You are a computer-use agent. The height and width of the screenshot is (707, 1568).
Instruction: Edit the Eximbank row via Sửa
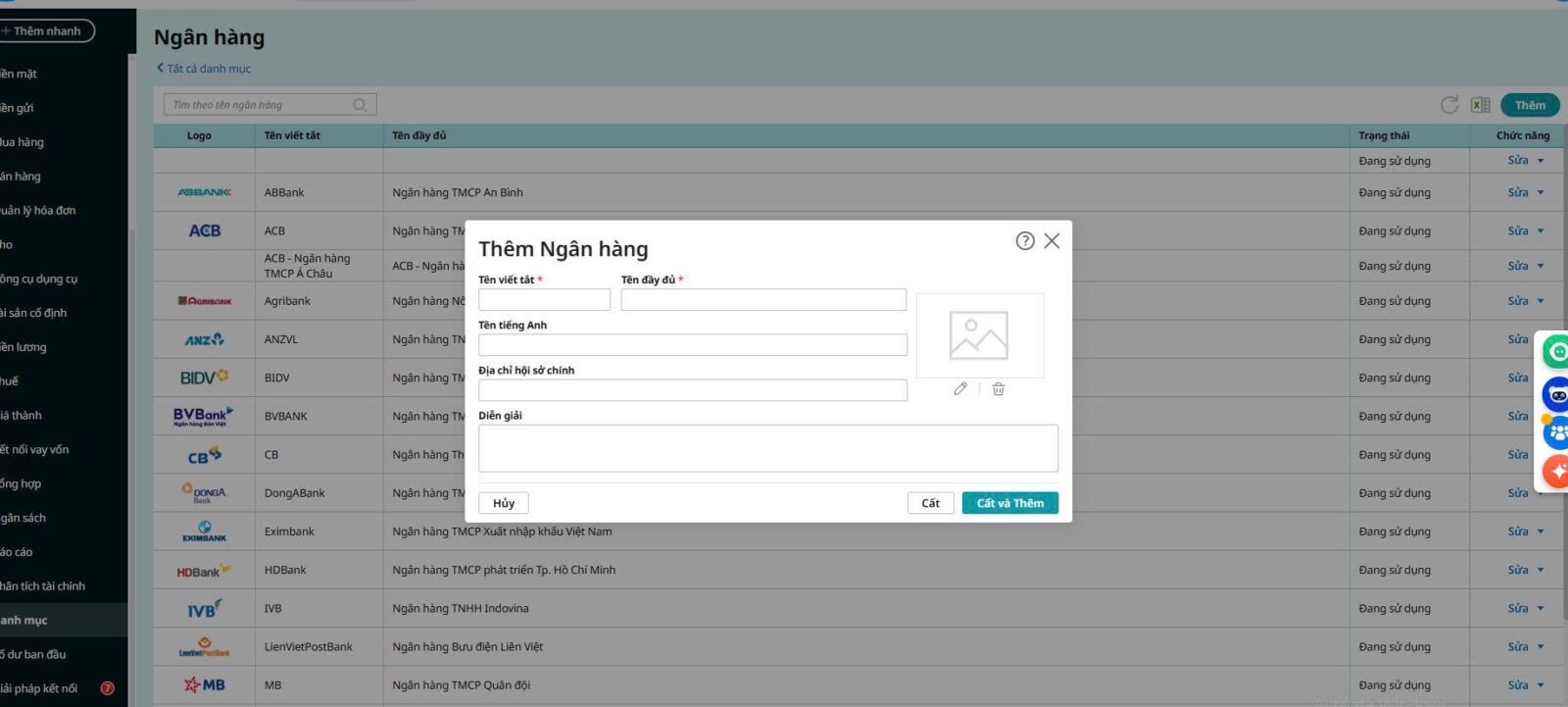click(1518, 531)
